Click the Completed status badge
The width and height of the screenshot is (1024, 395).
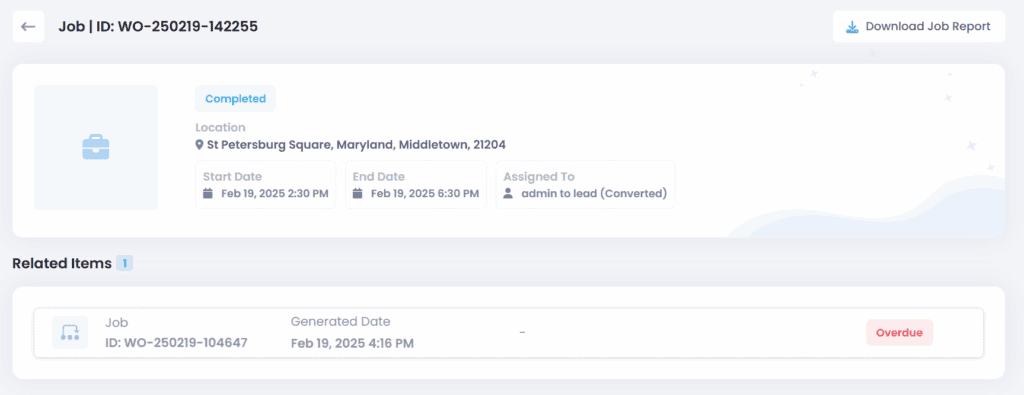tap(235, 99)
